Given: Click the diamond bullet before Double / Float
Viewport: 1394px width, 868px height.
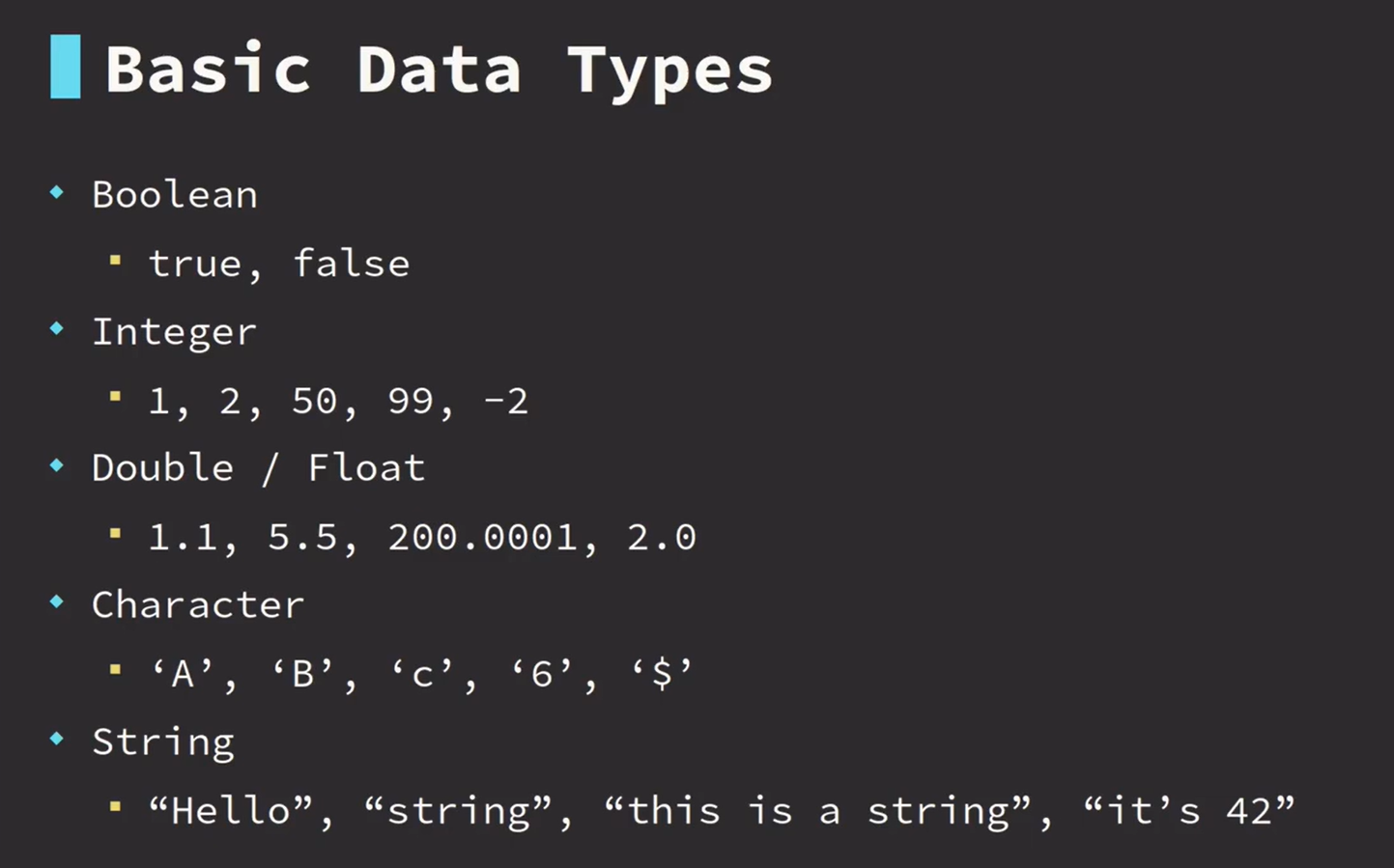Looking at the screenshot, I should tap(57, 466).
